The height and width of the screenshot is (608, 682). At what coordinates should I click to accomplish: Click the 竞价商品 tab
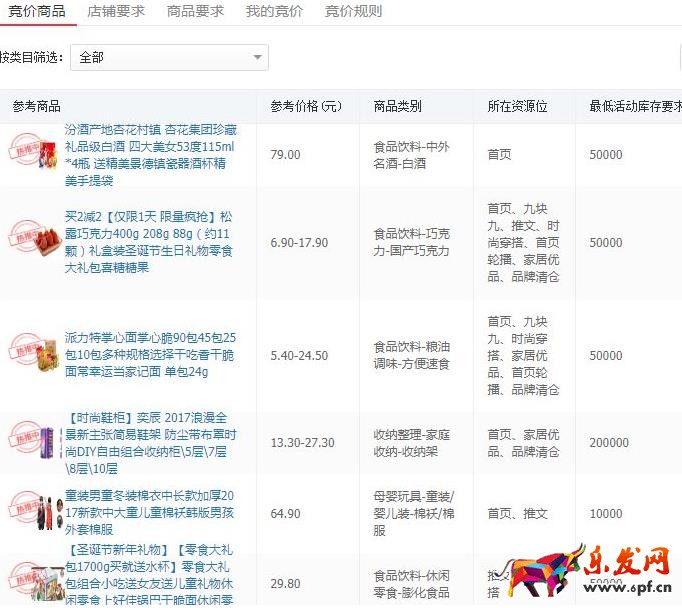(x=37, y=12)
